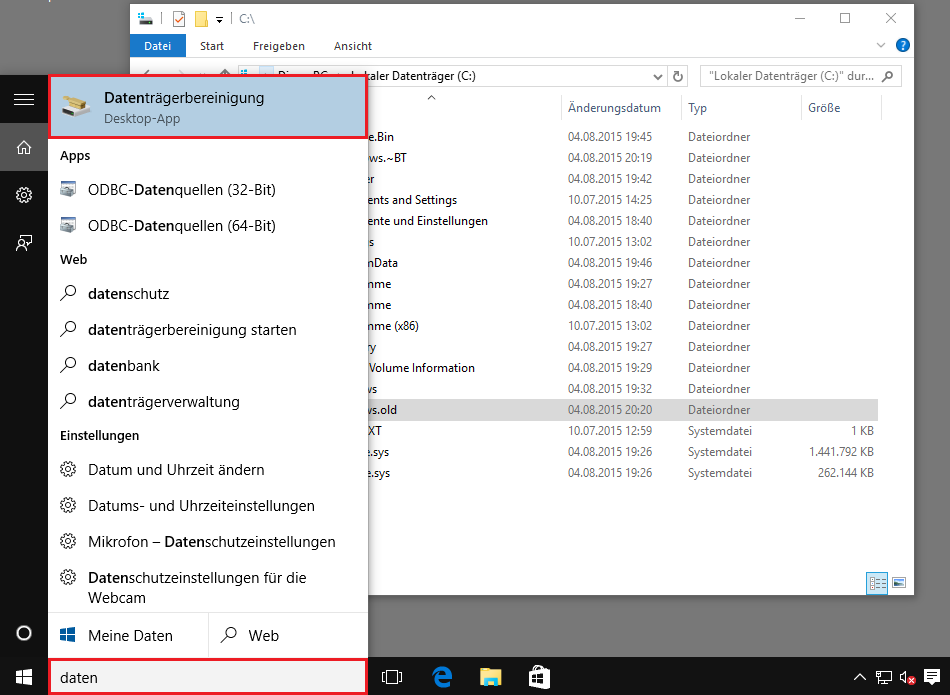Open Explorer help via blue question mark

[x=903, y=45]
